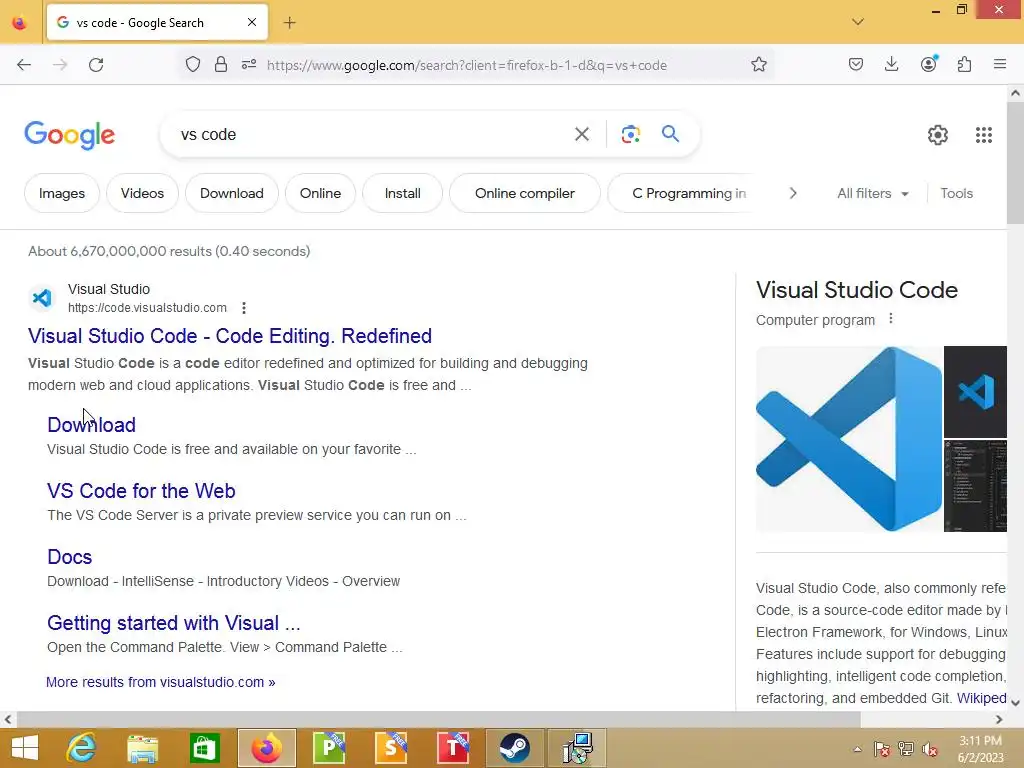Open the large Visual Studio Code logo image
The height and width of the screenshot is (768, 1024).
849,439
